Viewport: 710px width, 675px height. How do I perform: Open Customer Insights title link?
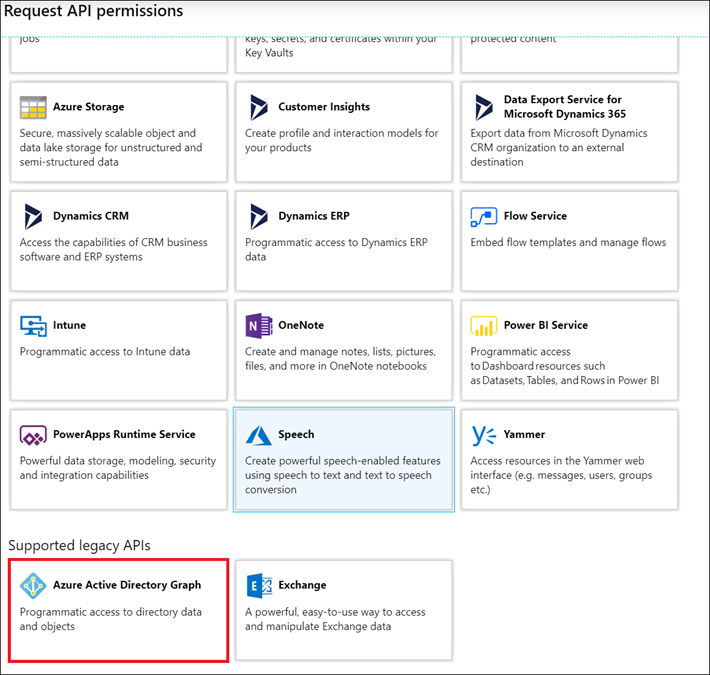pos(324,107)
